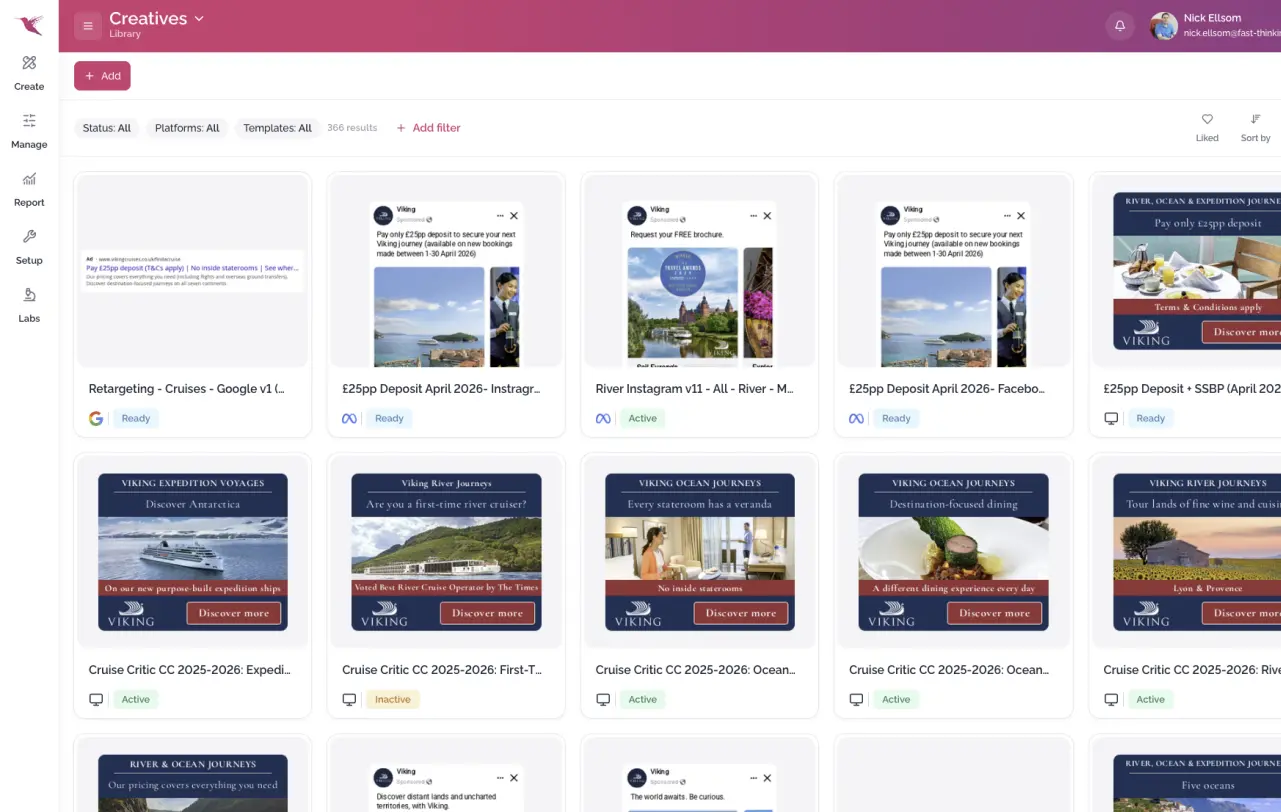Open the Sort by control
Viewport: 1281px width, 812px height.
pos(1255,127)
